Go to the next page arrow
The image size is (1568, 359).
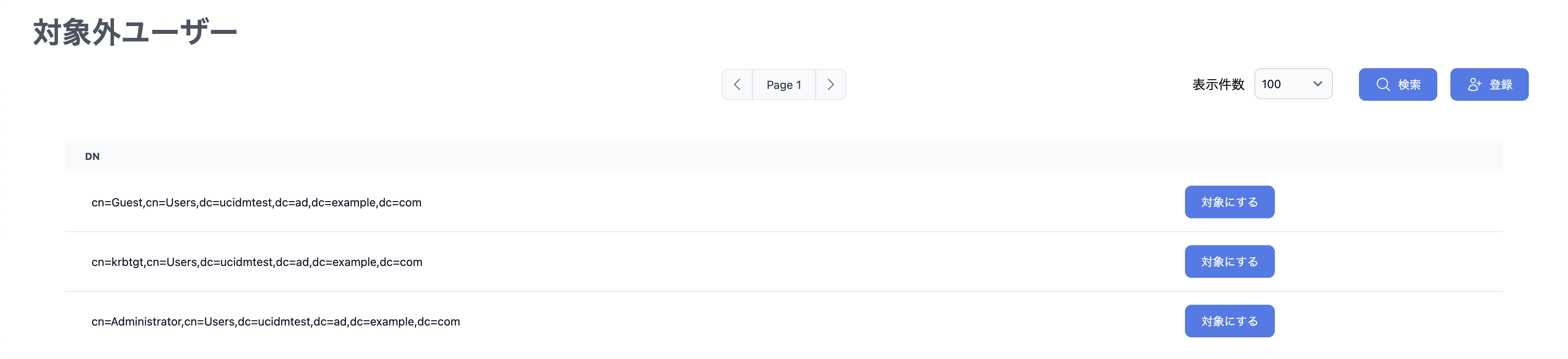click(x=831, y=84)
